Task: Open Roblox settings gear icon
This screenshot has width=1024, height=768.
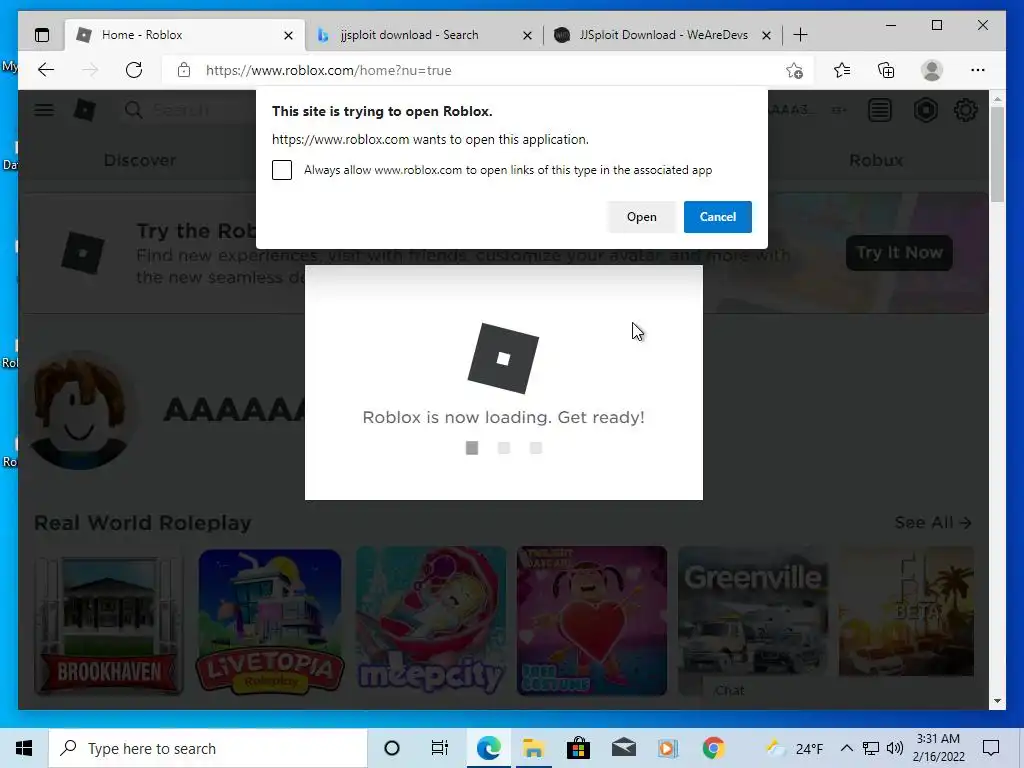Action: [965, 110]
